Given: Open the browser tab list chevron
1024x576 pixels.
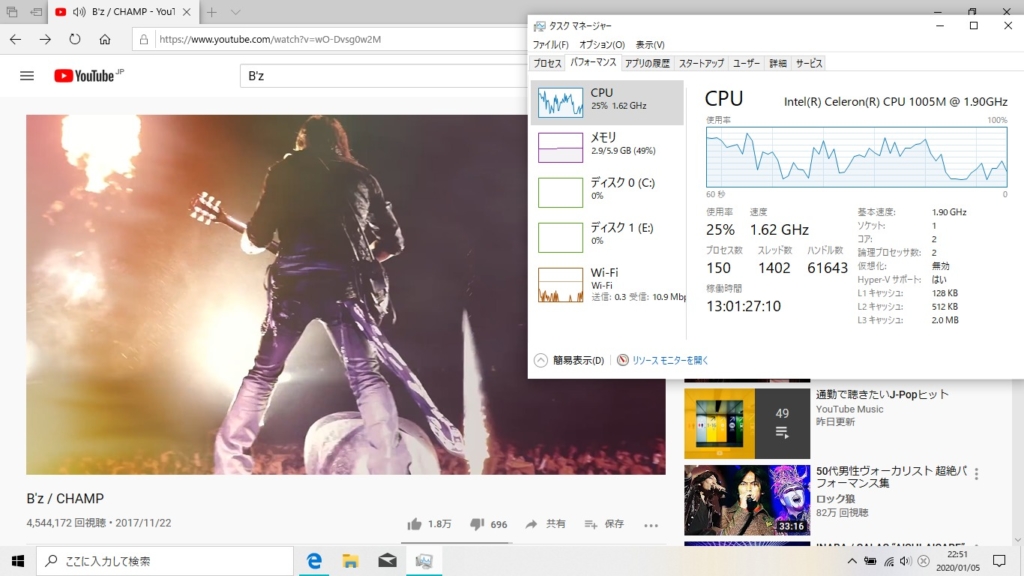Looking at the screenshot, I should pyautogui.click(x=236, y=12).
